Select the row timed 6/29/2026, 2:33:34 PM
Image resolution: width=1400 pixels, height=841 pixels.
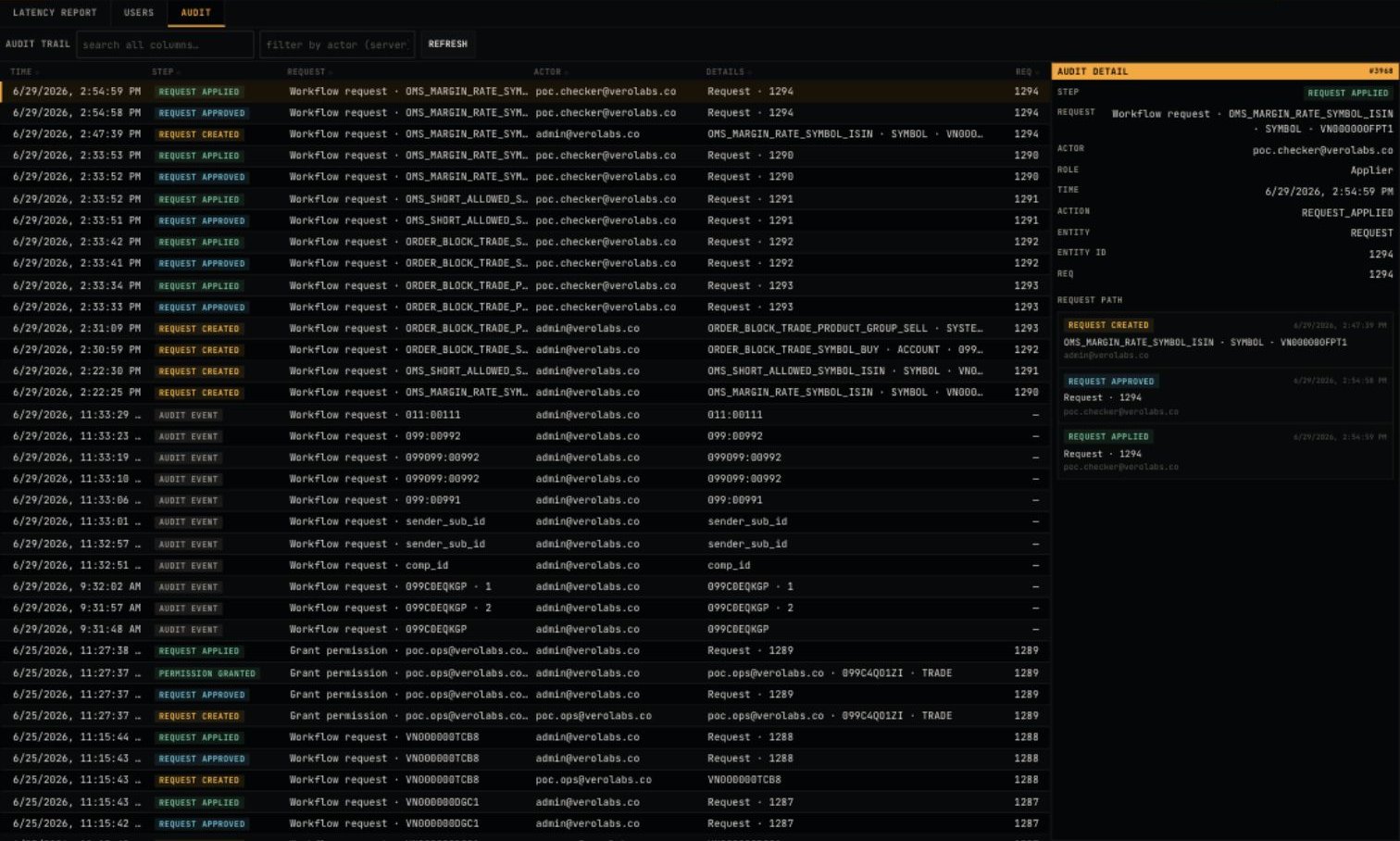(x=525, y=285)
